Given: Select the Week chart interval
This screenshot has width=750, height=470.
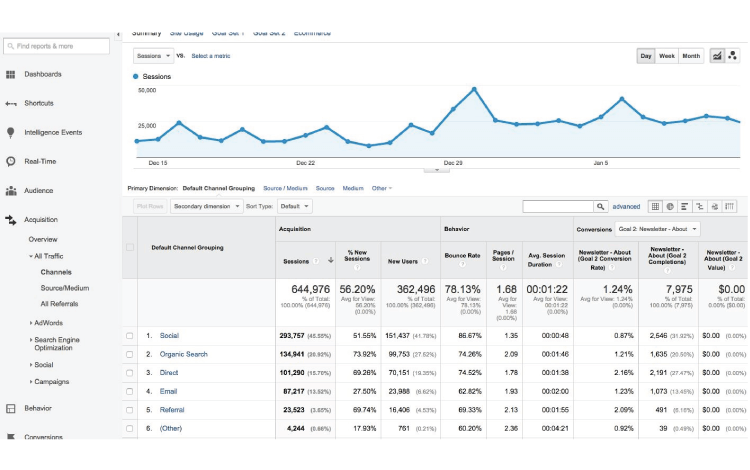Looking at the screenshot, I should click(x=667, y=56).
